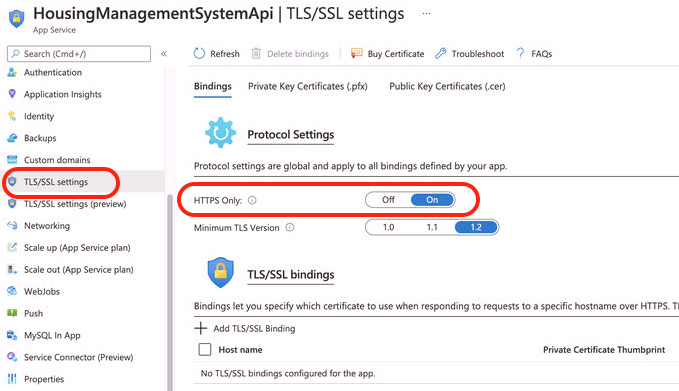
Task: Open Public Key Certificates (.cer) tab
Action: coord(447,86)
